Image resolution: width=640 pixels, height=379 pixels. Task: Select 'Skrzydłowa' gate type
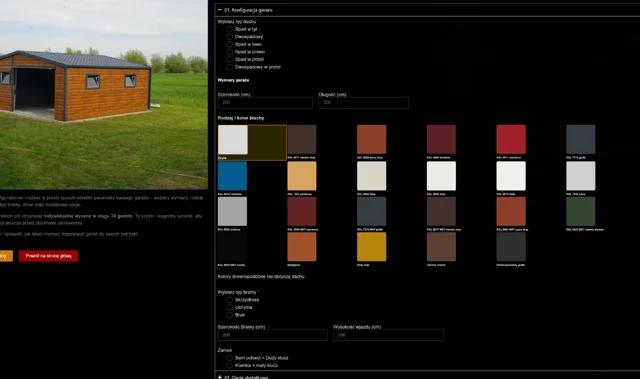tap(229, 300)
